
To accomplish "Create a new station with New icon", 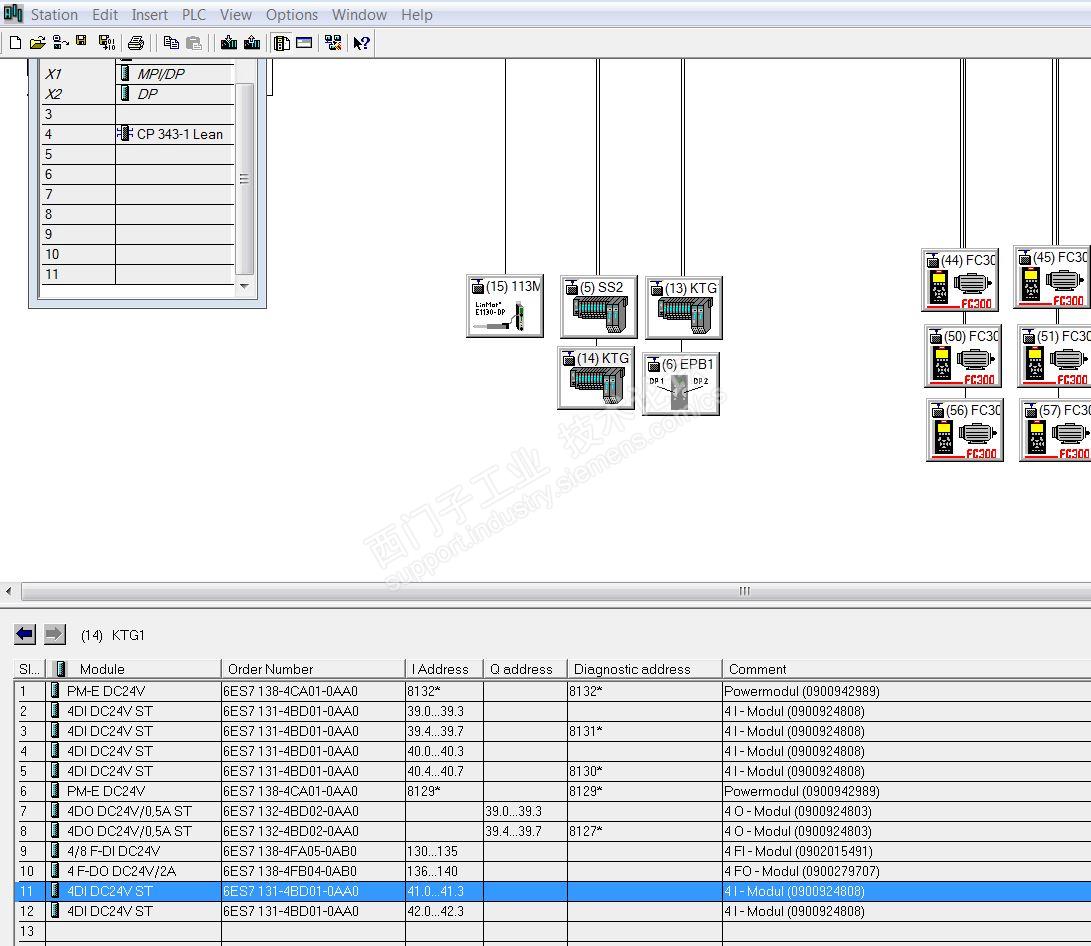I will coord(15,43).
